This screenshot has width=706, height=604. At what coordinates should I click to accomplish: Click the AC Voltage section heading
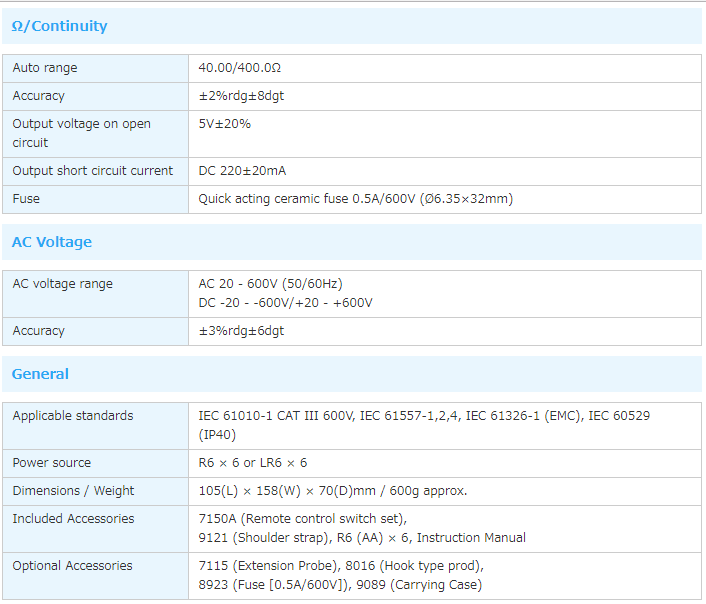(x=52, y=242)
